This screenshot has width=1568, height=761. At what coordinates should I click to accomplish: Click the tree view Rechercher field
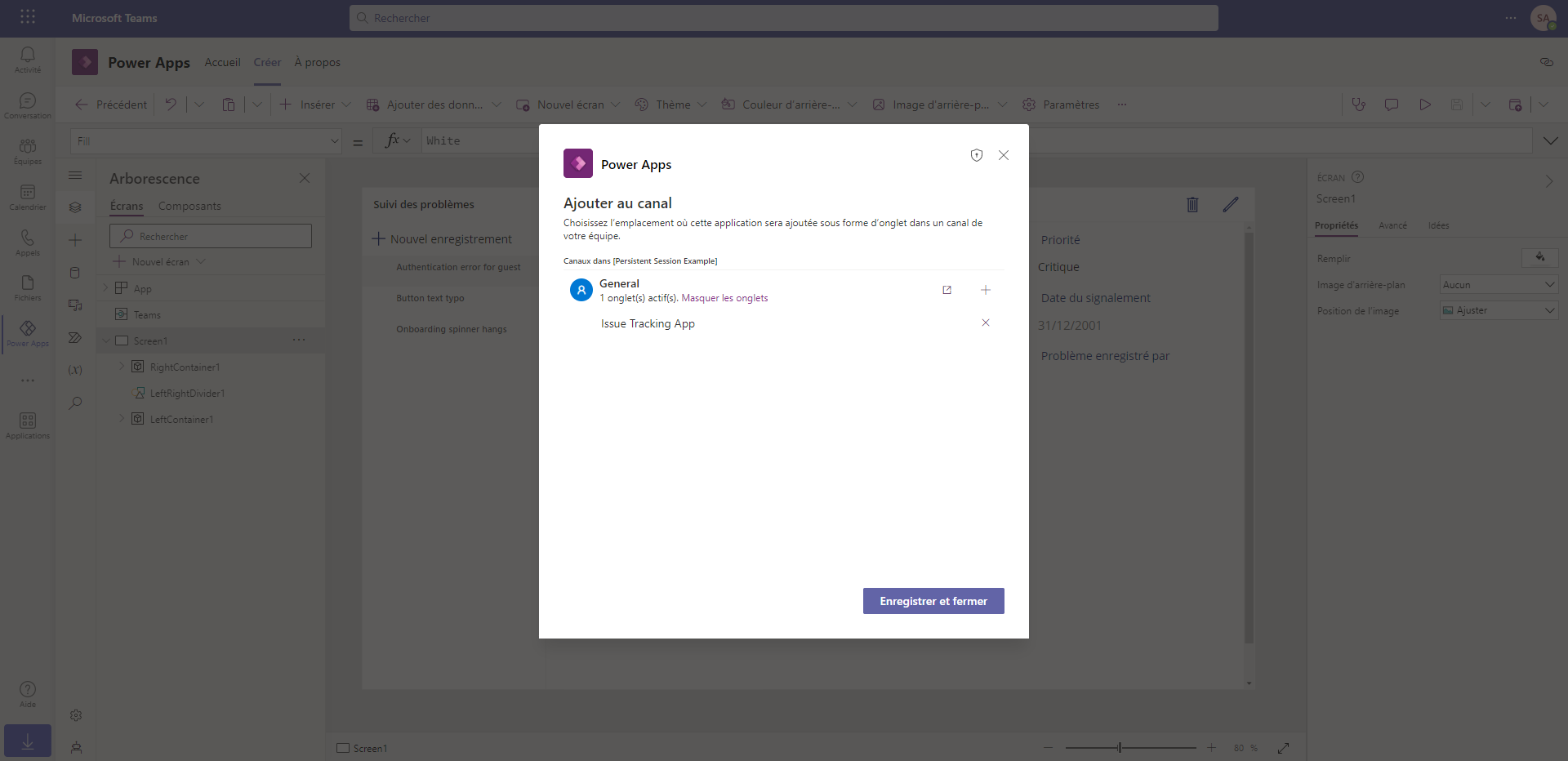pyautogui.click(x=211, y=236)
